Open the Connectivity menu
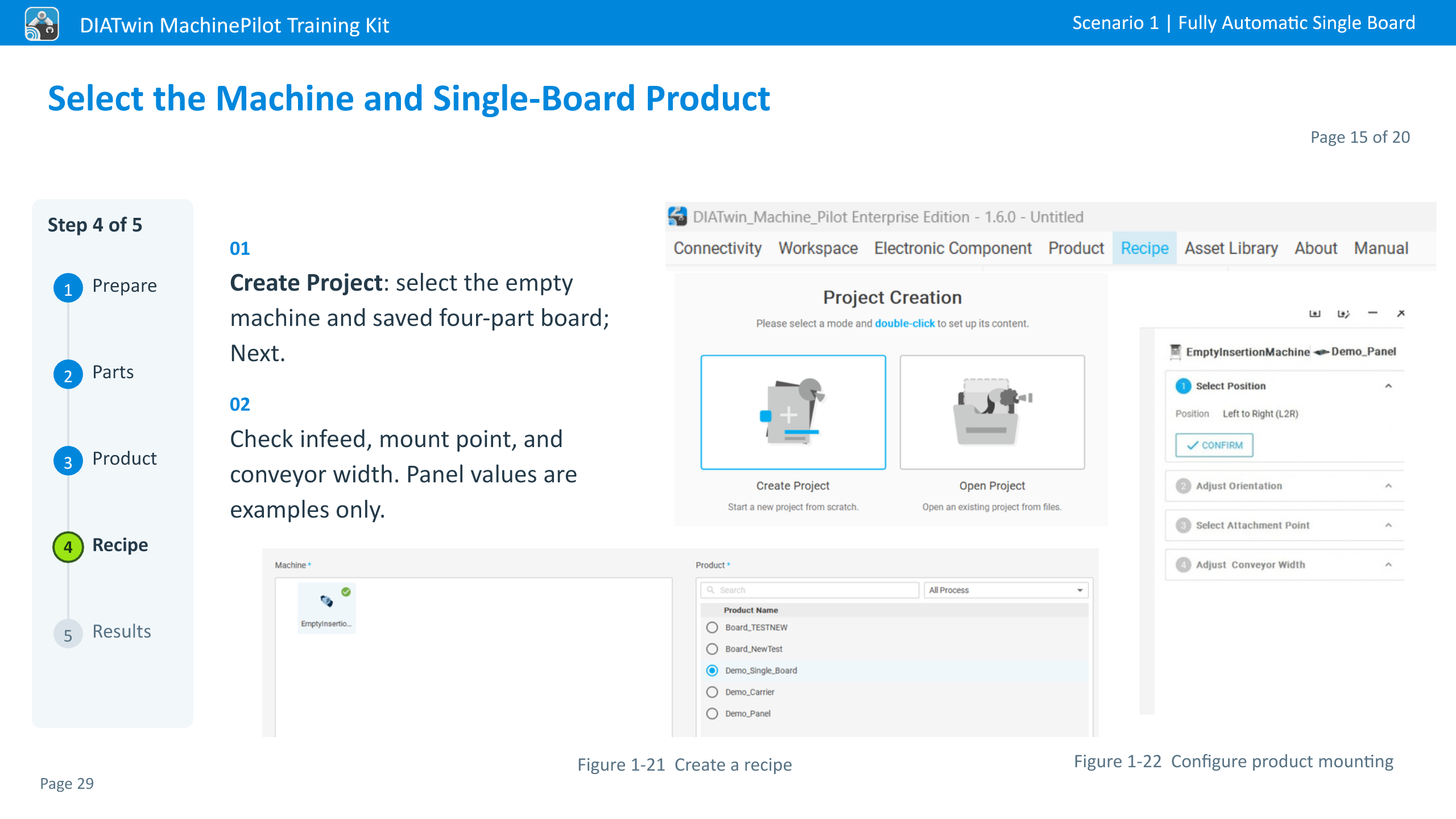Screen dimensions: 1456x819 [717, 249]
